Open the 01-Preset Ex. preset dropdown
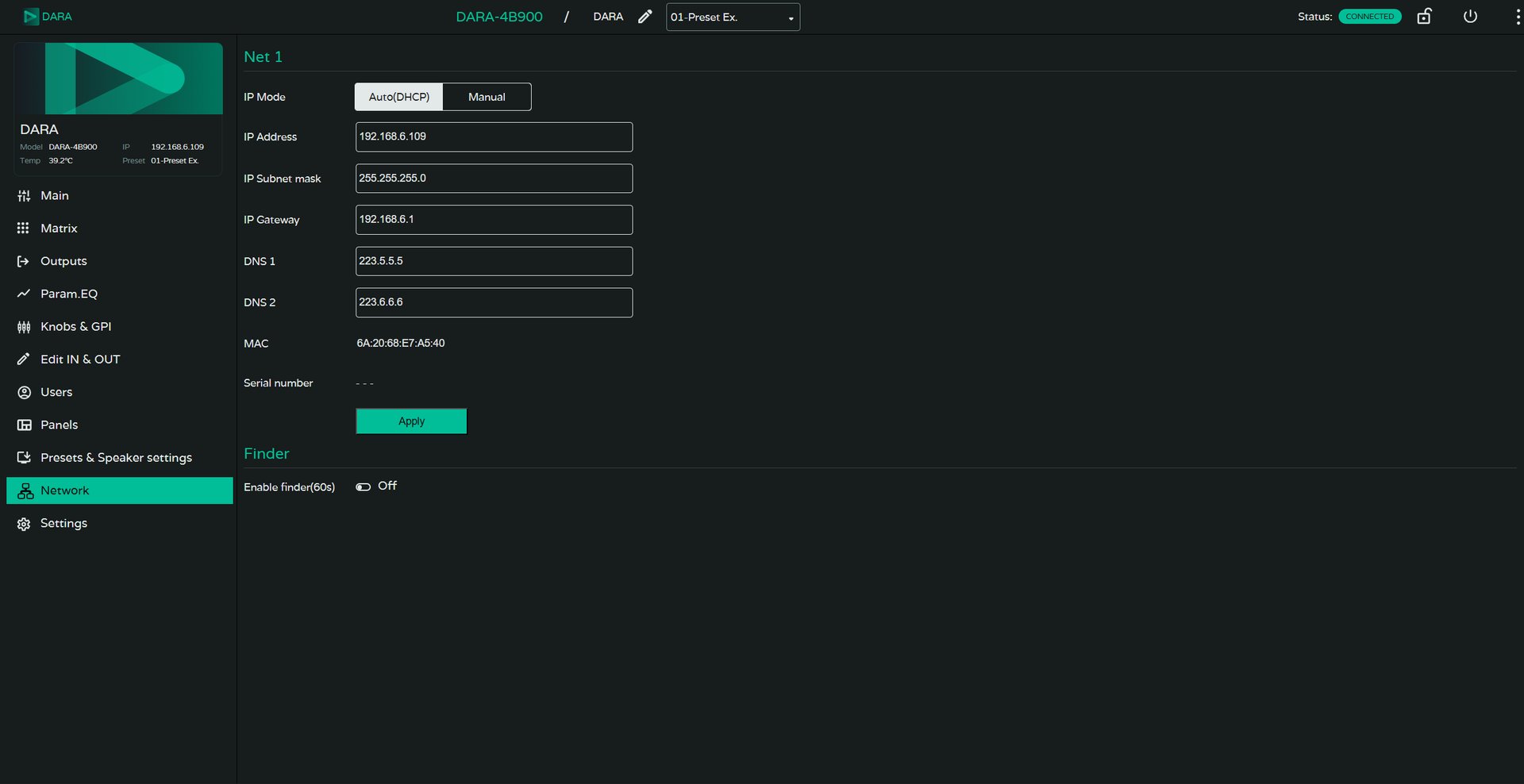Viewport: 1524px width, 784px height. (x=733, y=17)
